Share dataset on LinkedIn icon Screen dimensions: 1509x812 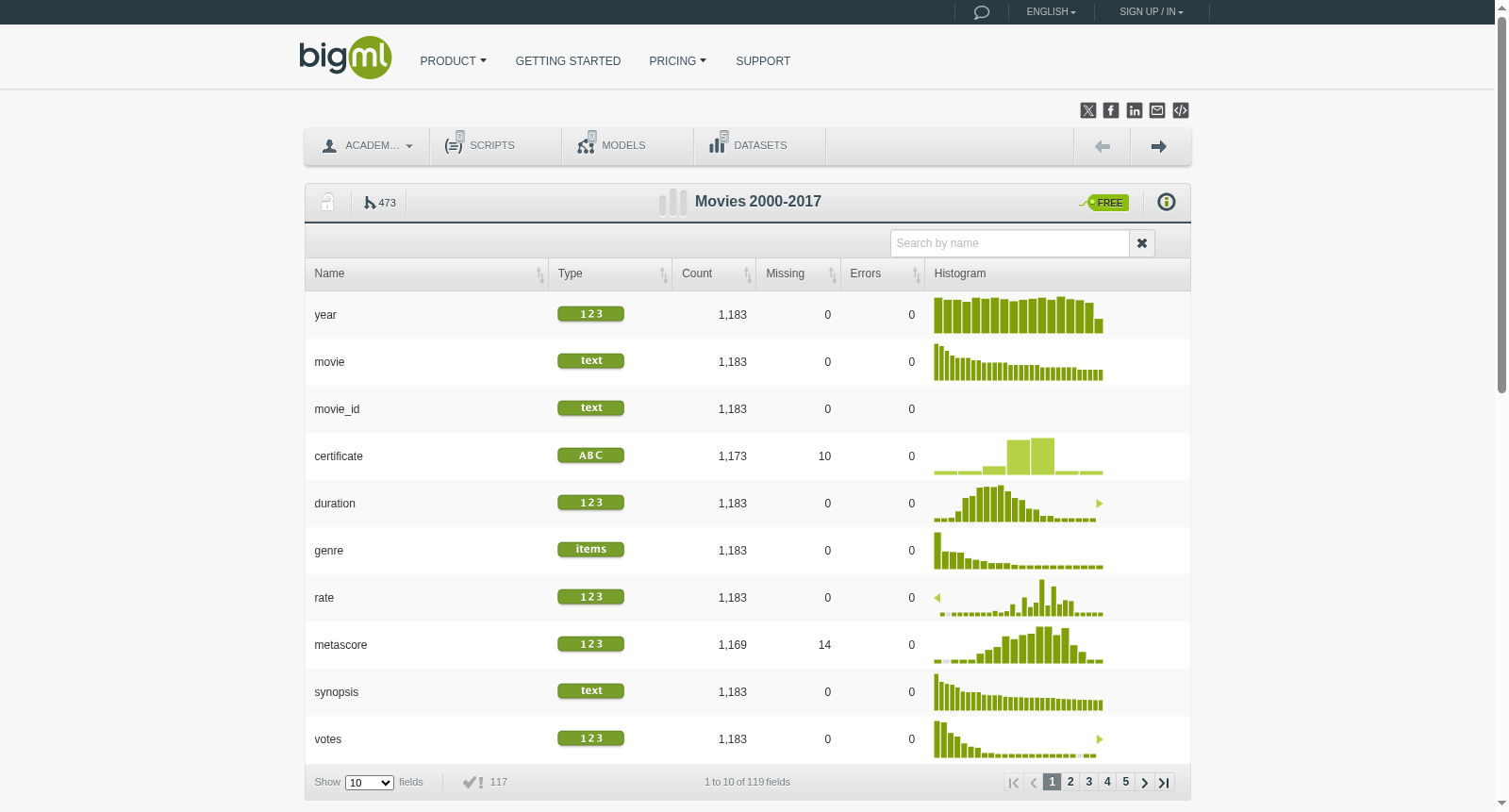click(1135, 110)
